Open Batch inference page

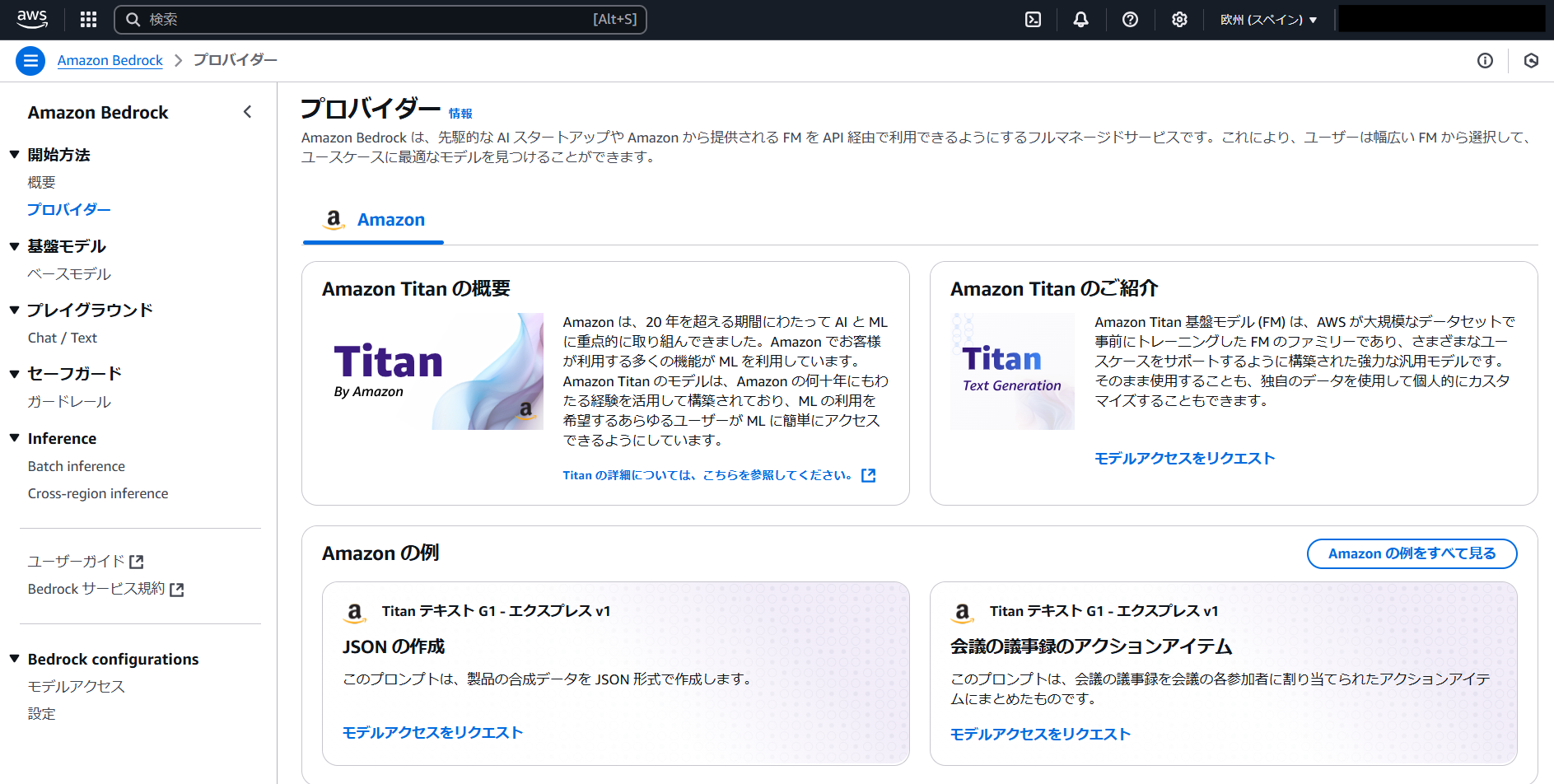tap(77, 466)
